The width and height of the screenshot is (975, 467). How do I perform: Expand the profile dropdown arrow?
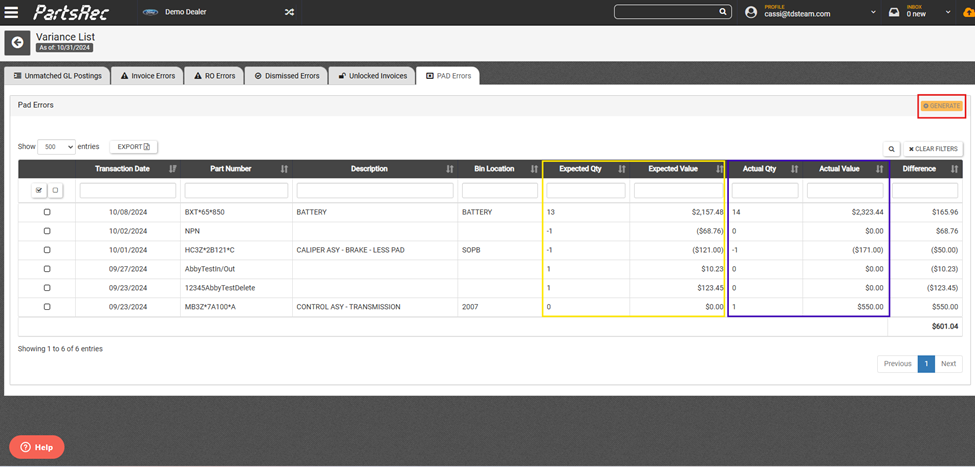point(873,12)
